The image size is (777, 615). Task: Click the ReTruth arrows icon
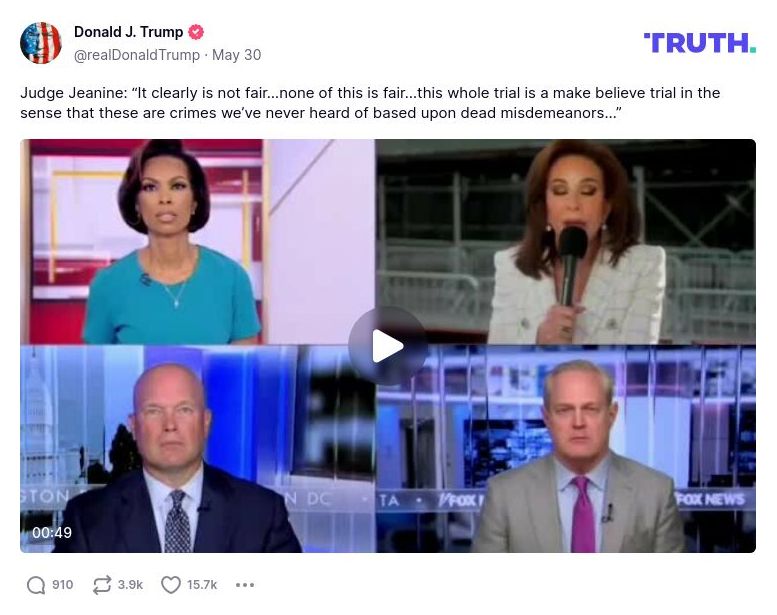(102, 585)
